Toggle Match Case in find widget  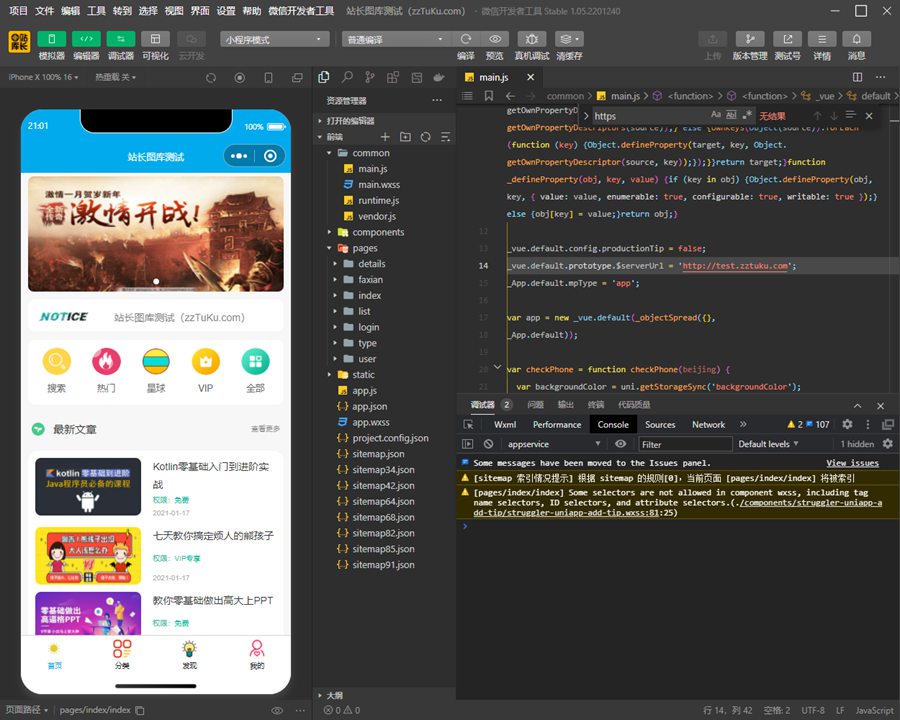tap(716, 116)
